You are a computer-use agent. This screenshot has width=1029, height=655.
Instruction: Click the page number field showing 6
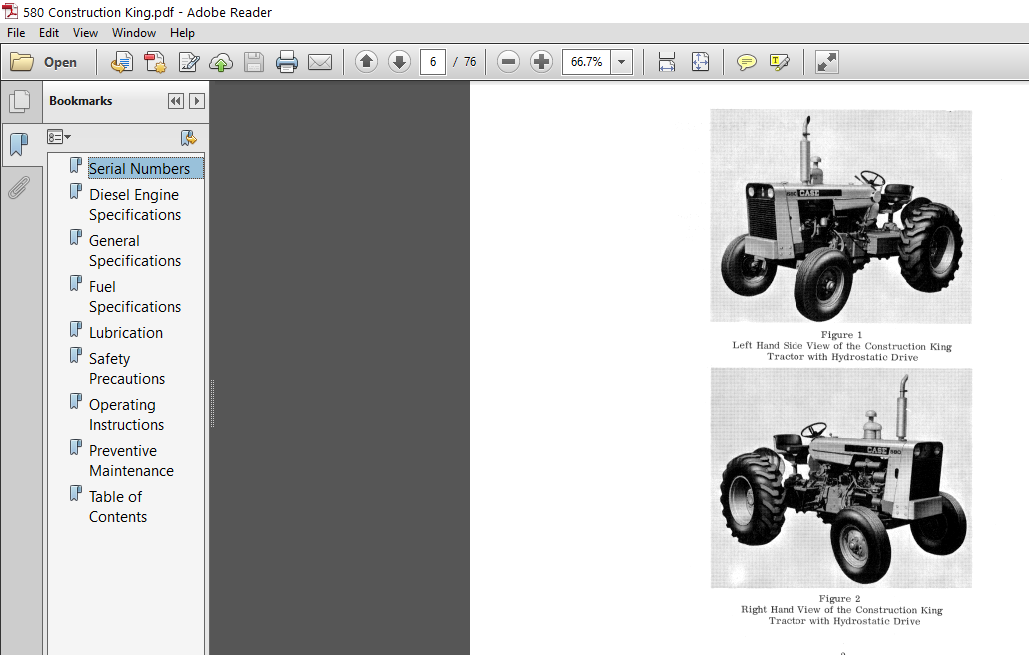pos(433,62)
